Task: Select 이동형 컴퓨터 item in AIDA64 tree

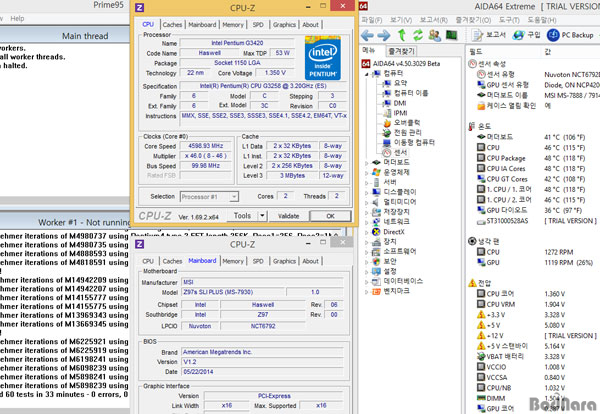Action: tap(409, 142)
